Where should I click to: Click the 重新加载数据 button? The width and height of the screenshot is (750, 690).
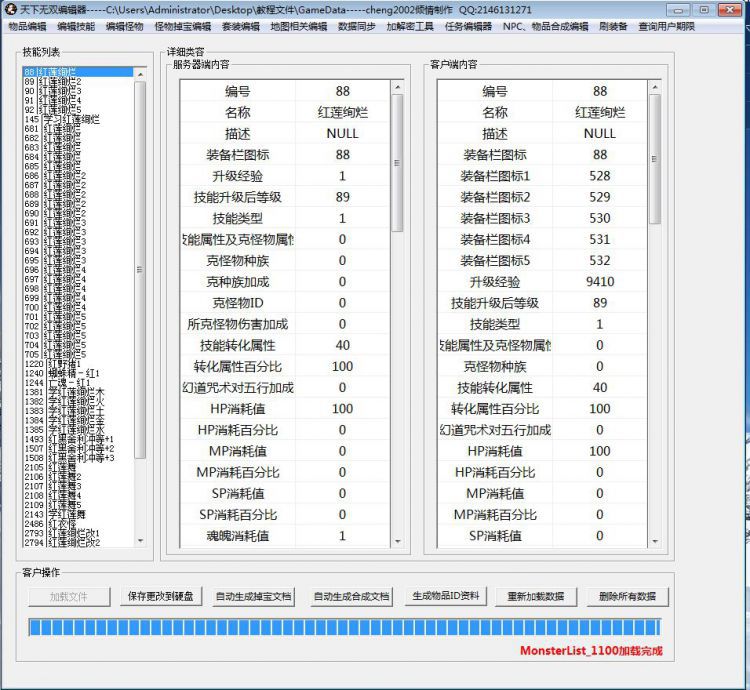pos(535,596)
